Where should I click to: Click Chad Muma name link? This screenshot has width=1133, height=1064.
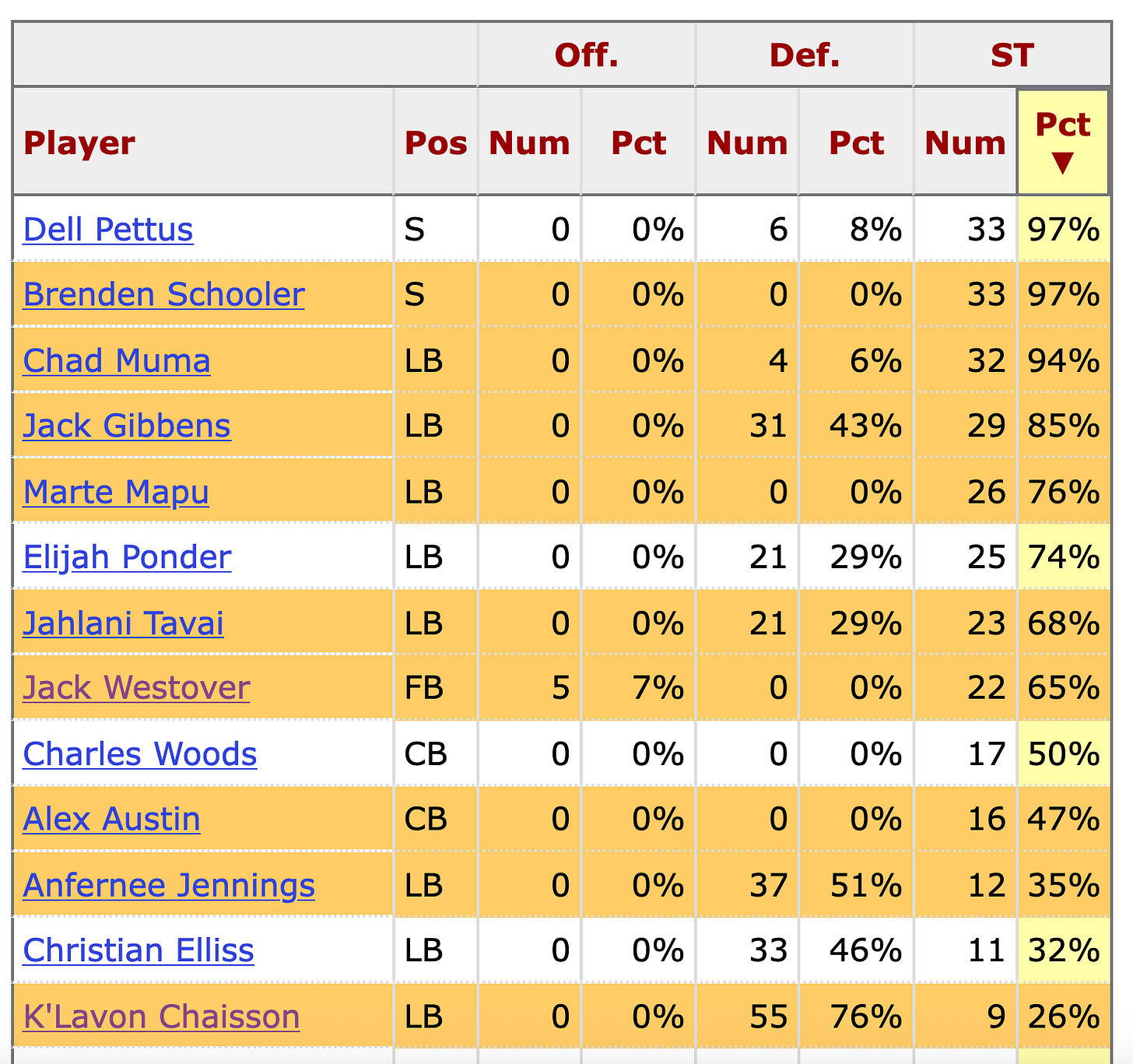coord(117,360)
